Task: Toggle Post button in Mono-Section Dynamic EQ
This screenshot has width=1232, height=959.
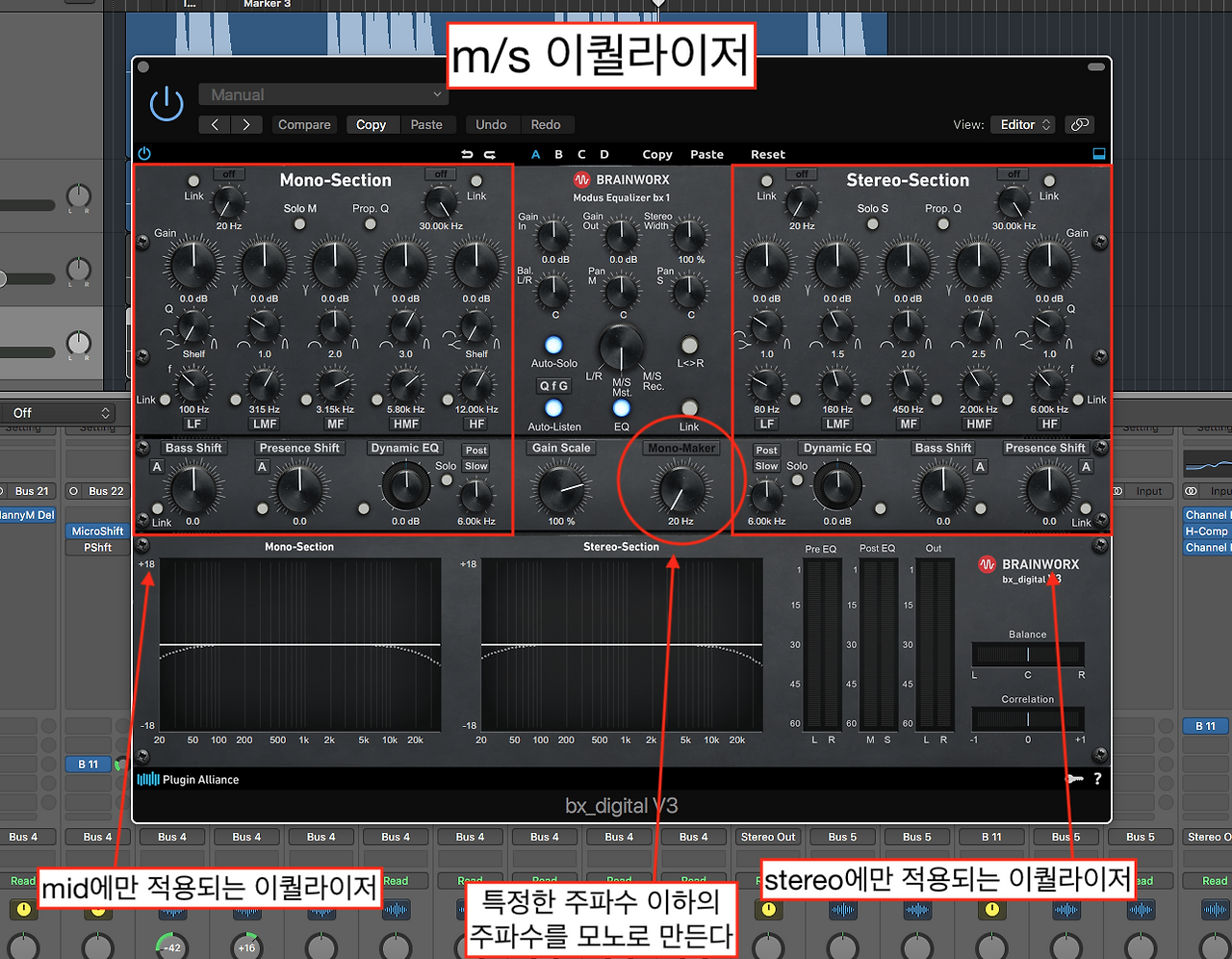Action: [476, 450]
